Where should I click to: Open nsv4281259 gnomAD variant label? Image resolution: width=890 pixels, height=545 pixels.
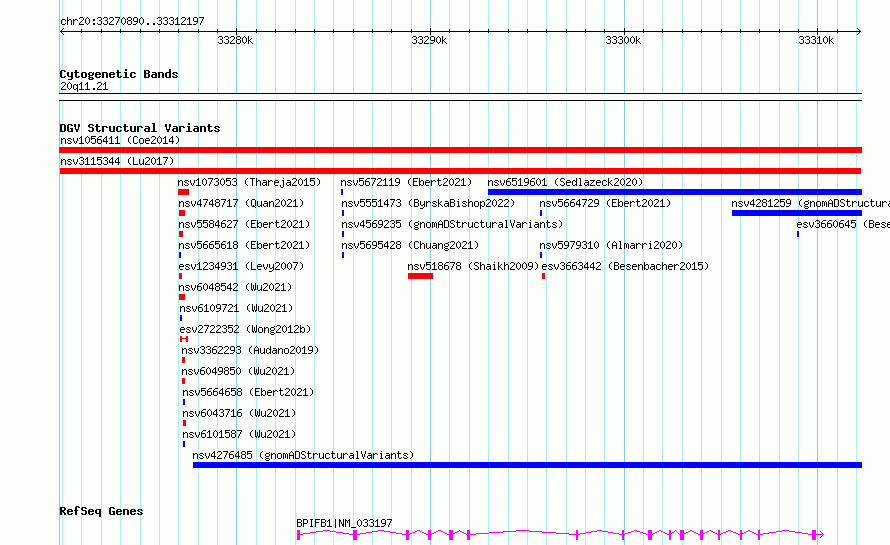pos(810,203)
